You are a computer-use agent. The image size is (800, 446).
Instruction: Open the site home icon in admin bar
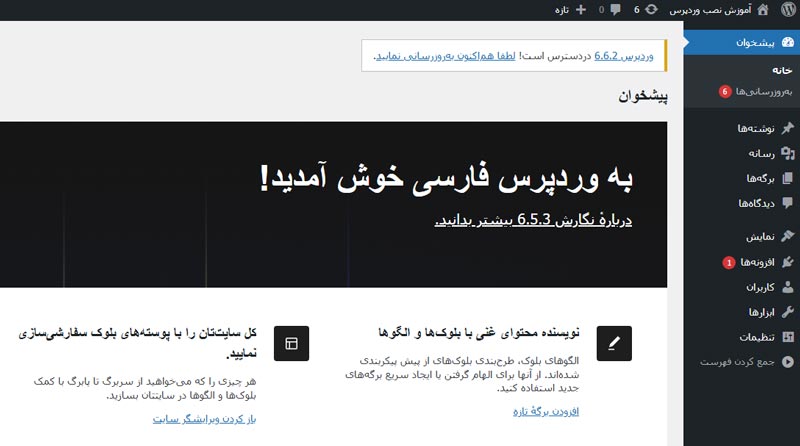[763, 10]
